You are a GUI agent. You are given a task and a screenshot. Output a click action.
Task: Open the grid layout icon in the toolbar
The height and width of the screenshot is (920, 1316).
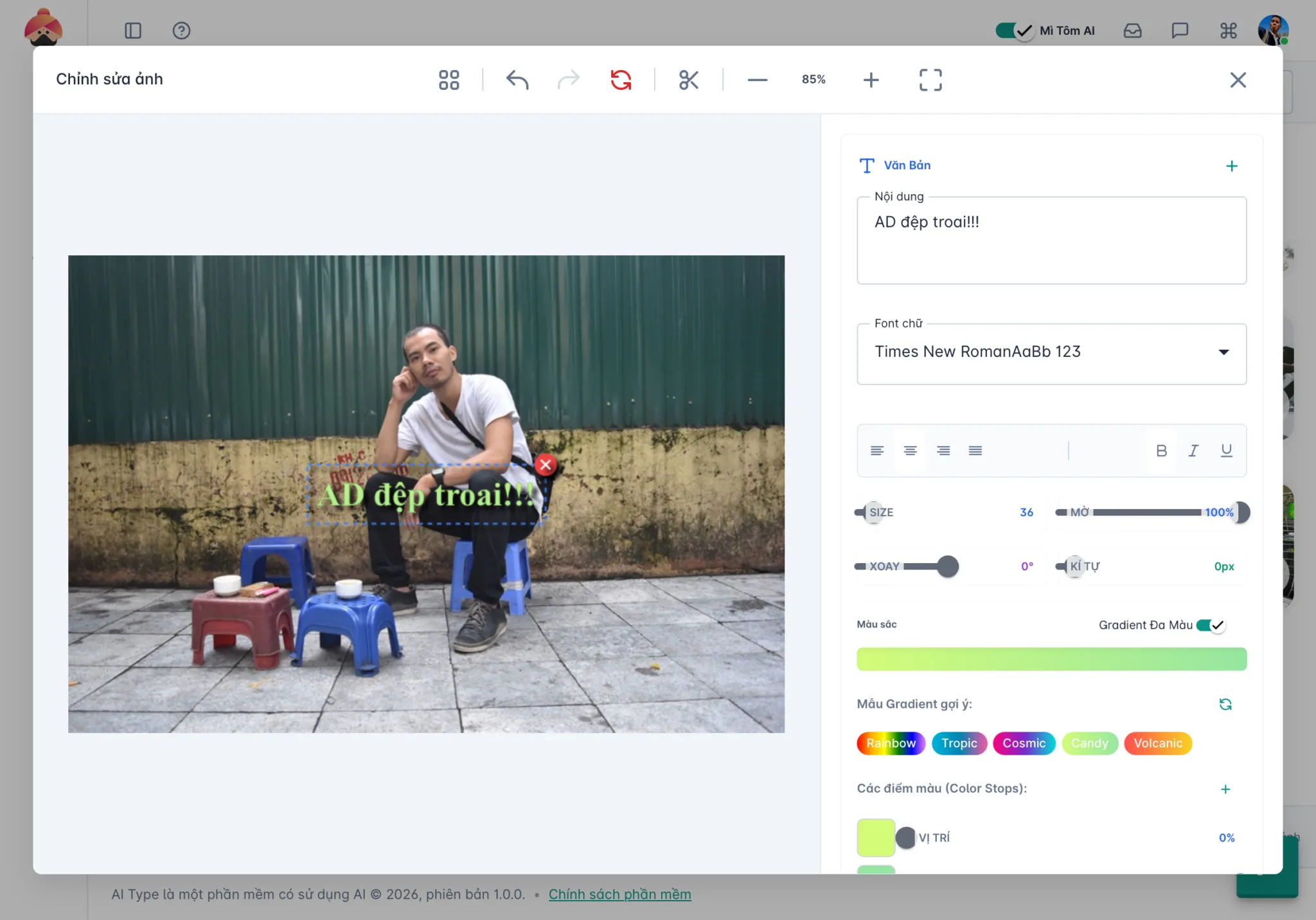(449, 80)
